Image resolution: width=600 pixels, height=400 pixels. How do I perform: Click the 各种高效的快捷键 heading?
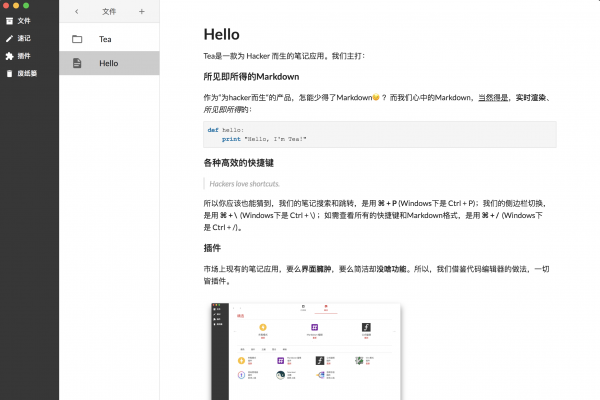point(240,162)
